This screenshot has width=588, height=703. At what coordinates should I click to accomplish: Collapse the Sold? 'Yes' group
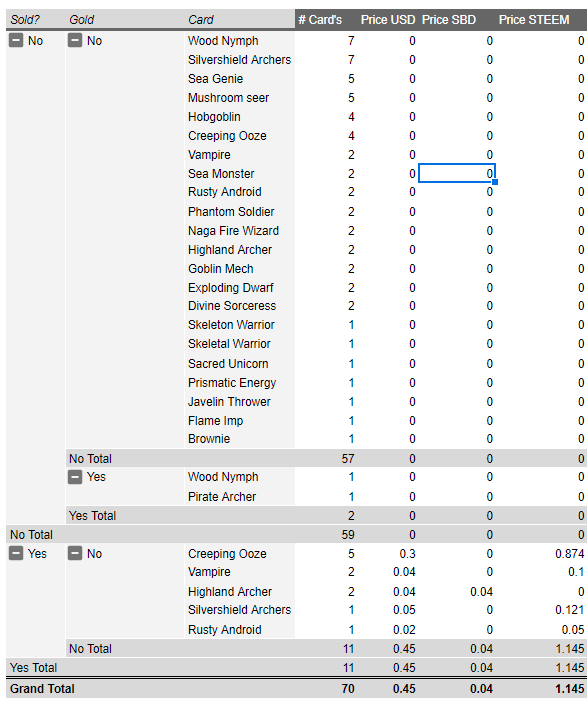[16, 554]
